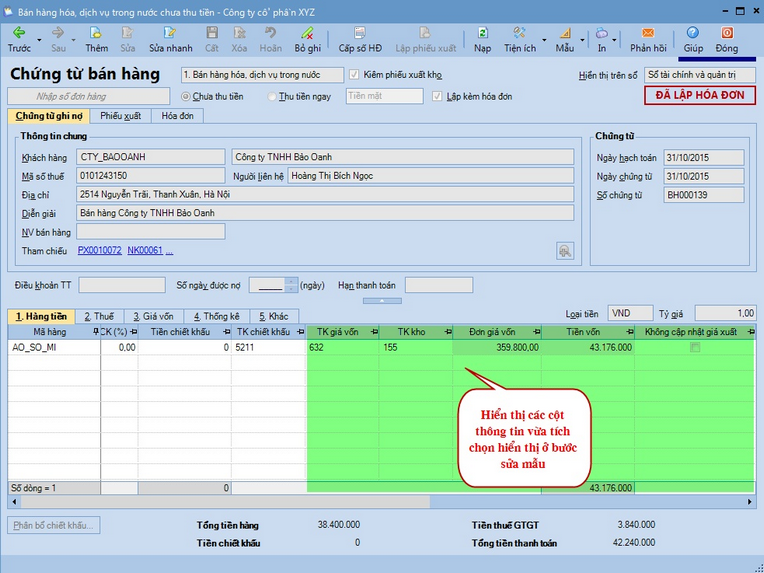Image resolution: width=764 pixels, height=573 pixels.
Task: Click the reference search icon beside Tham chiếu
Action: [x=565, y=251]
